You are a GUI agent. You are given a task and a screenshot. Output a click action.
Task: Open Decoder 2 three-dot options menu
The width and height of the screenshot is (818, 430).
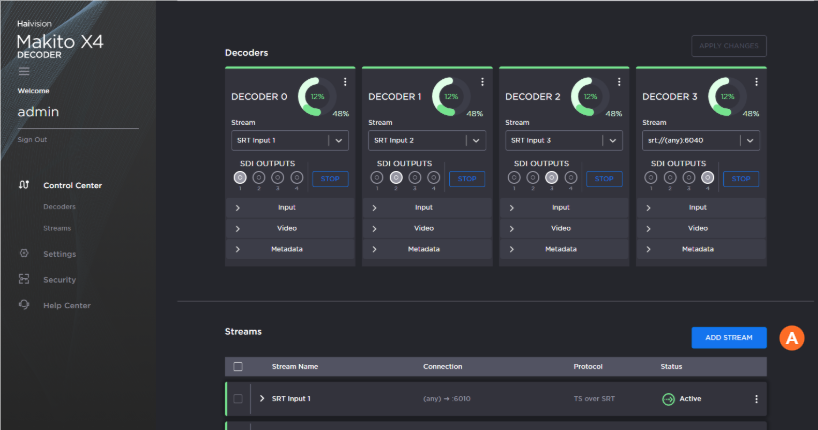point(619,82)
